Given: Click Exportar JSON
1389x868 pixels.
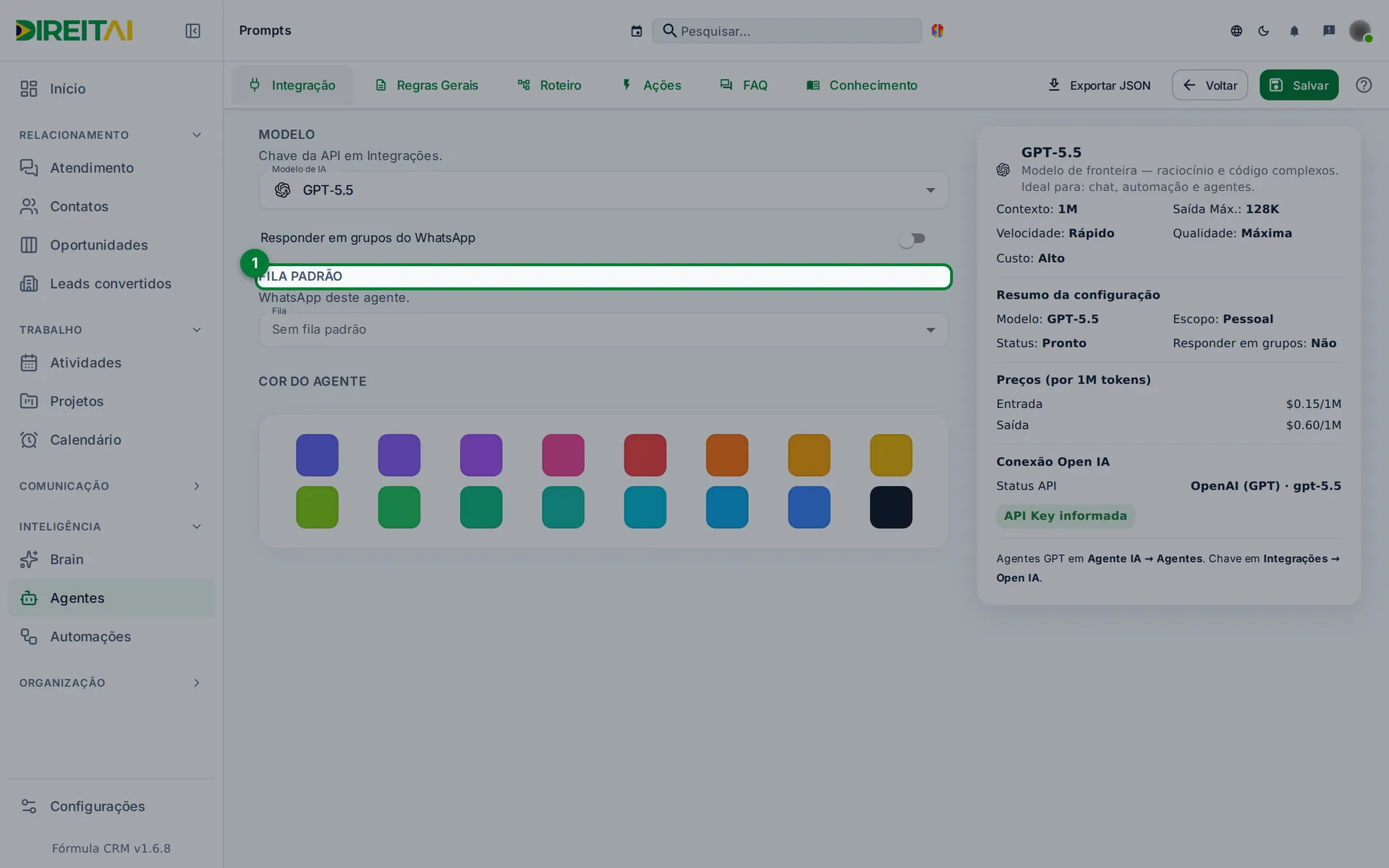Looking at the screenshot, I should (1099, 85).
